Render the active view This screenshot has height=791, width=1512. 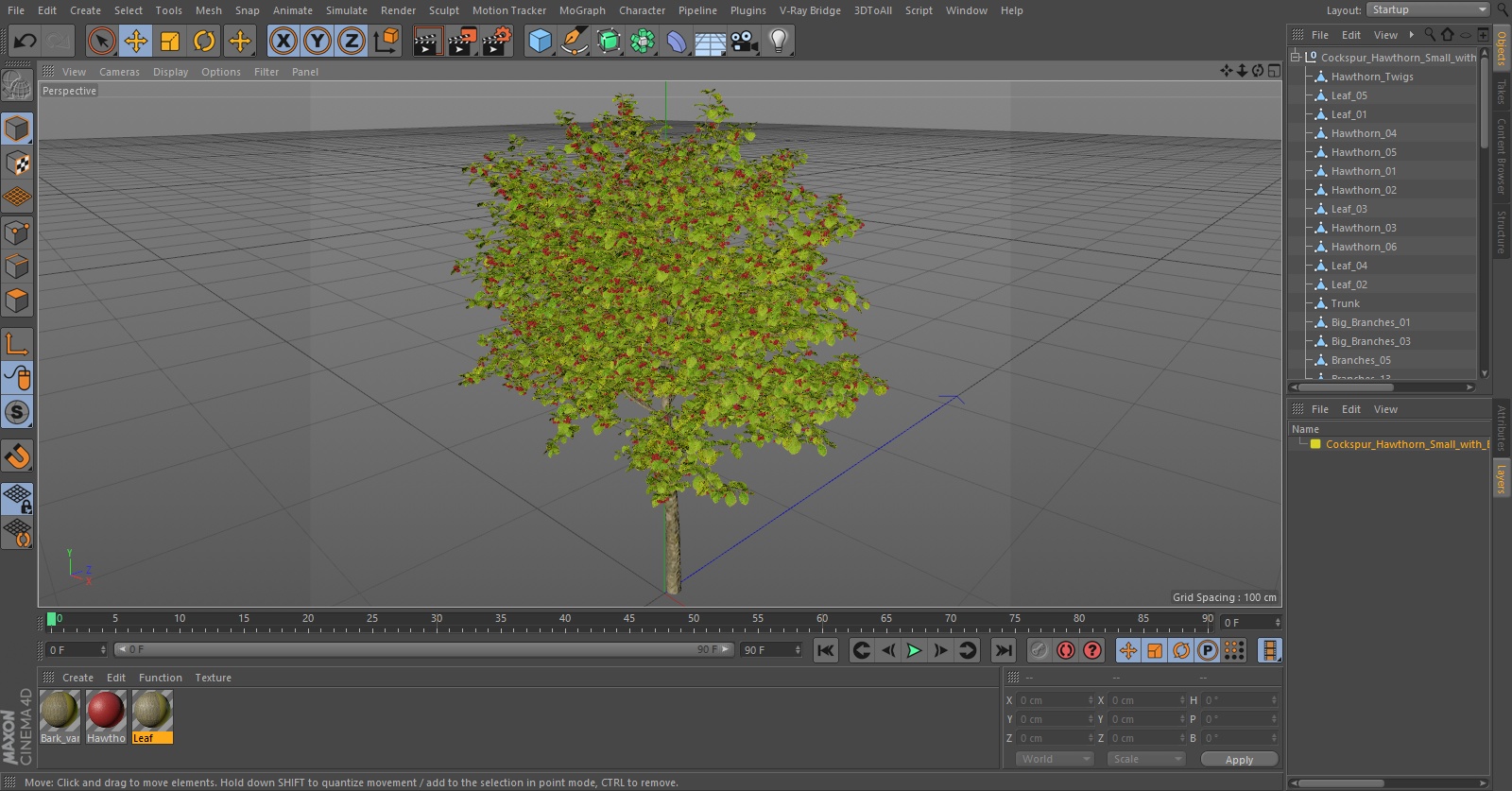[427, 41]
